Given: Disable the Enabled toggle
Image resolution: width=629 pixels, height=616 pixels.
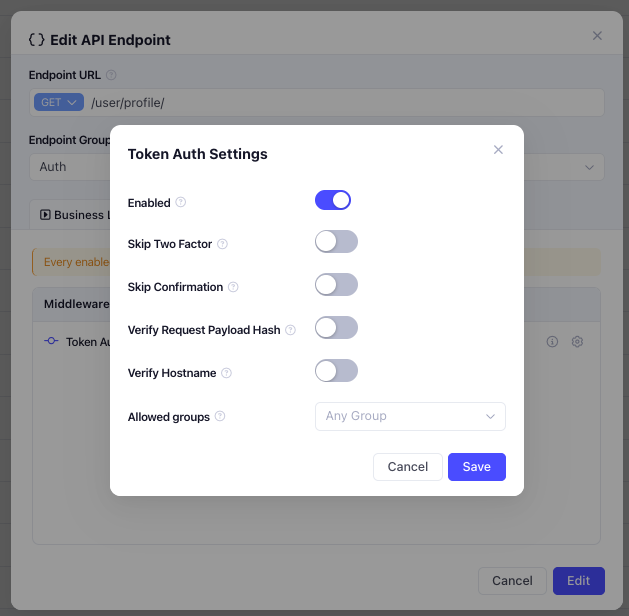Looking at the screenshot, I should (x=333, y=200).
